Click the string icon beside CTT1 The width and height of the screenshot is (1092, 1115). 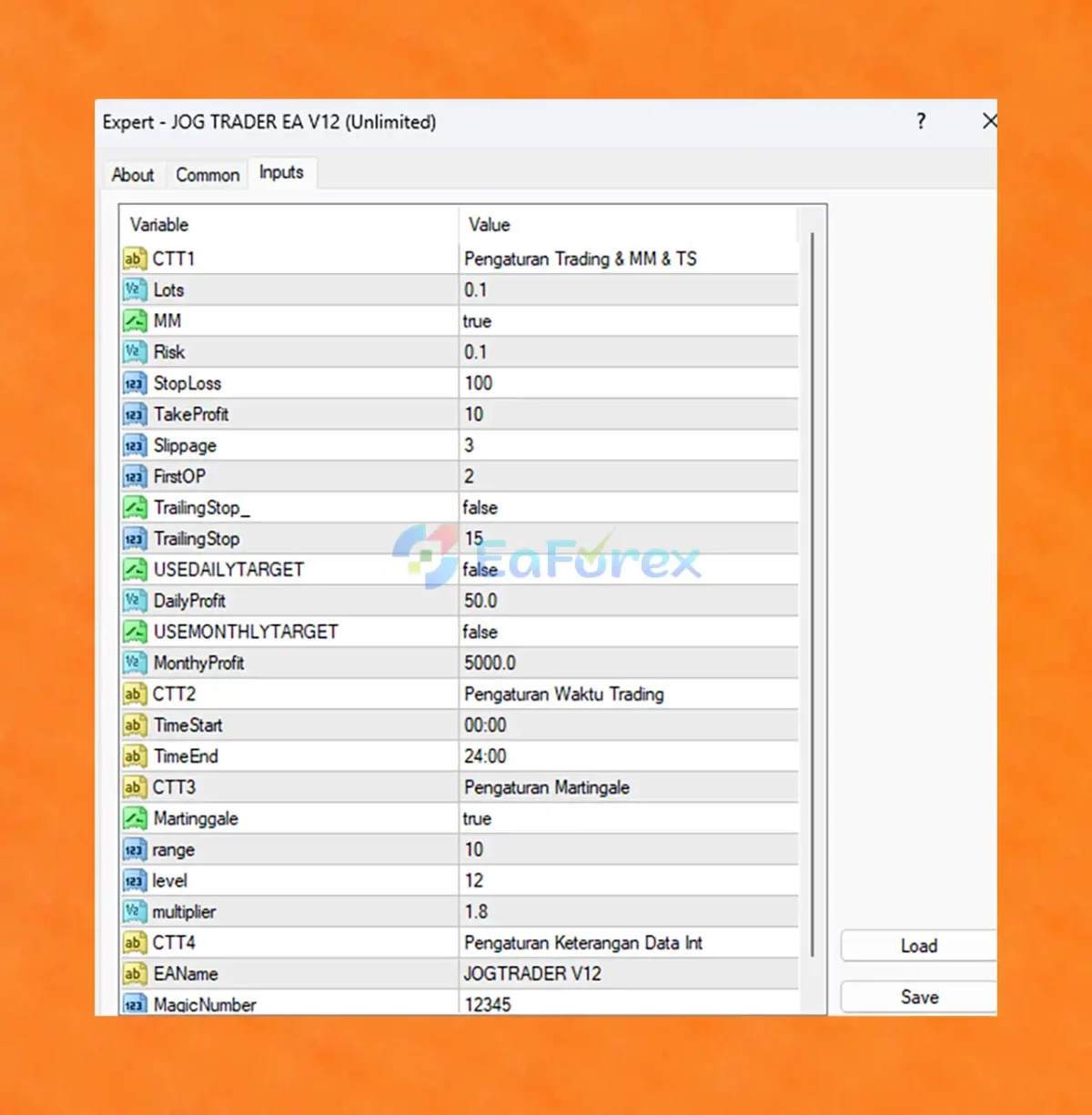click(135, 259)
